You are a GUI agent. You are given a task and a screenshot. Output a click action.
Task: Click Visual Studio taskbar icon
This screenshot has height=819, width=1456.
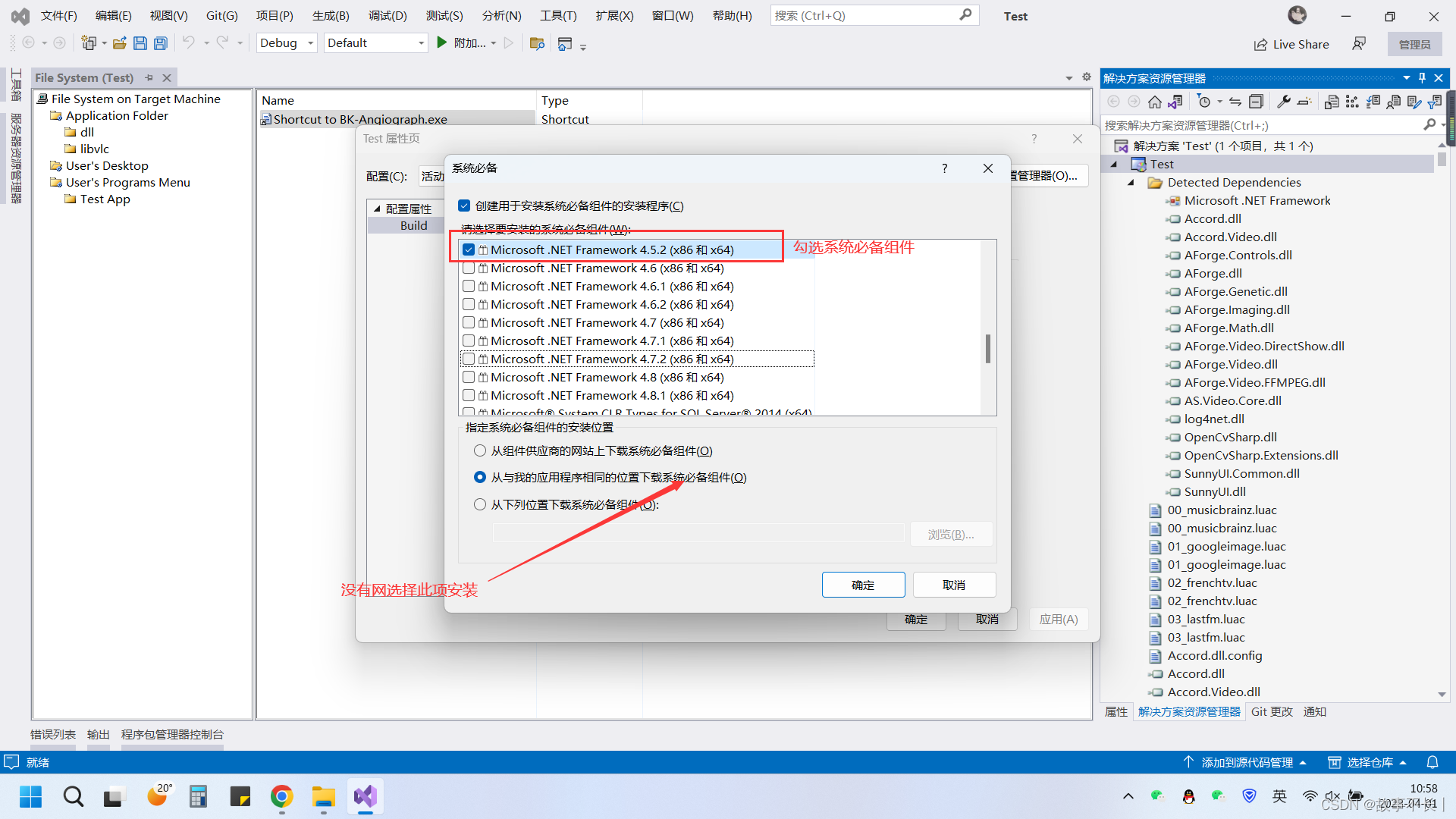366,796
